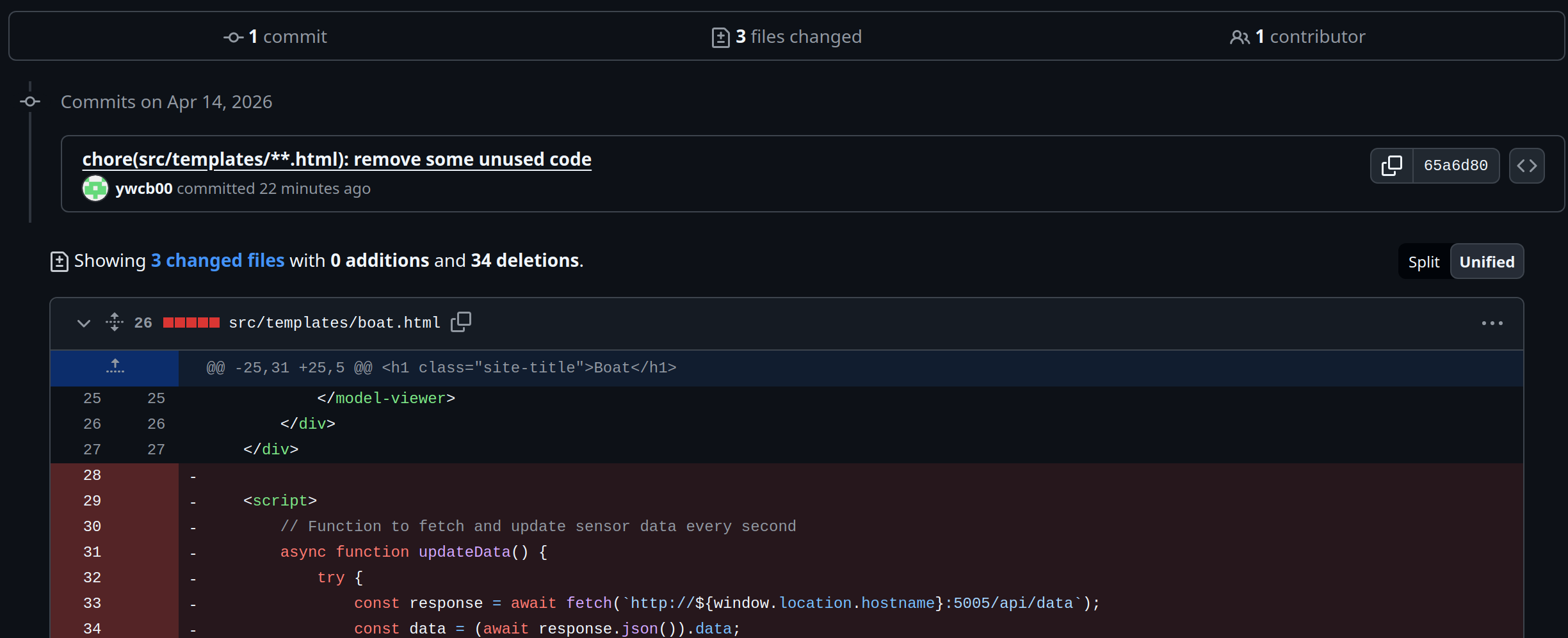This screenshot has width=1568, height=638.
Task: Open the 3 changed files link
Action: tap(218, 260)
